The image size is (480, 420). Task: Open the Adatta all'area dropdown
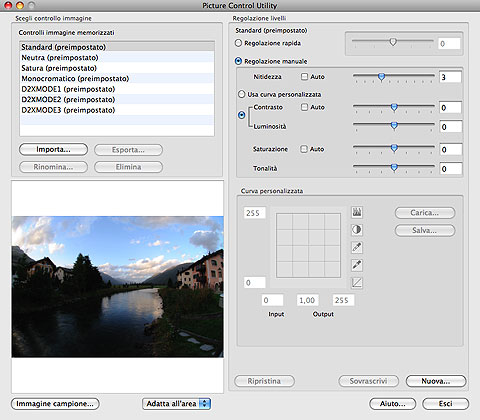pos(177,404)
